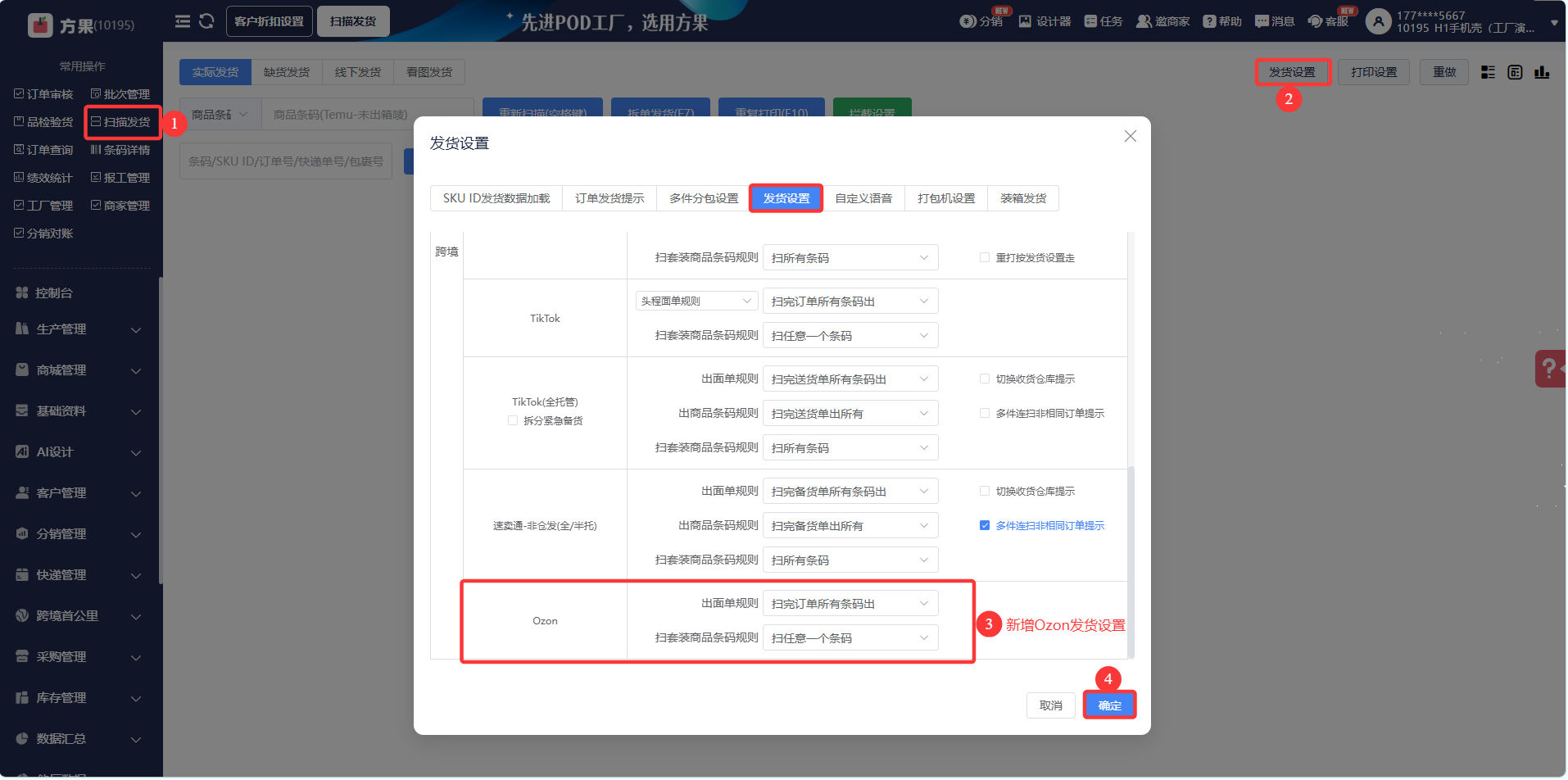Screen dimensions: 1568x780
Task: Open 扫完送货单出所有 dropdown
Action: [x=850, y=413]
